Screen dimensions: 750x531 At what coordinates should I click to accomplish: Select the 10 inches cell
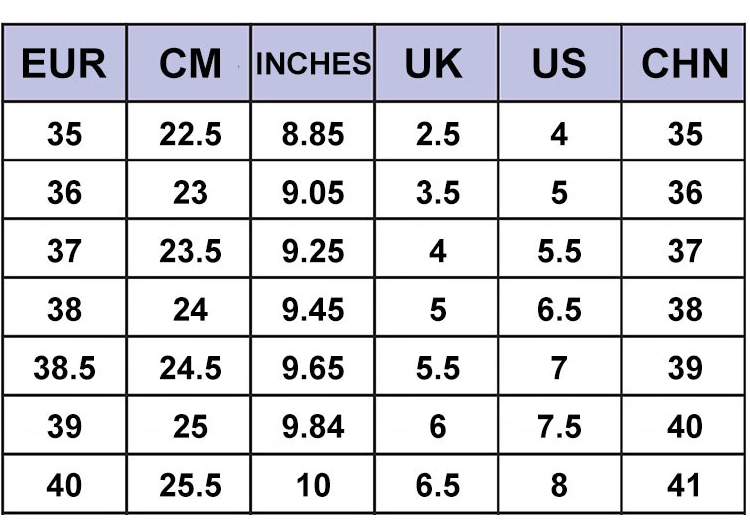tap(313, 486)
